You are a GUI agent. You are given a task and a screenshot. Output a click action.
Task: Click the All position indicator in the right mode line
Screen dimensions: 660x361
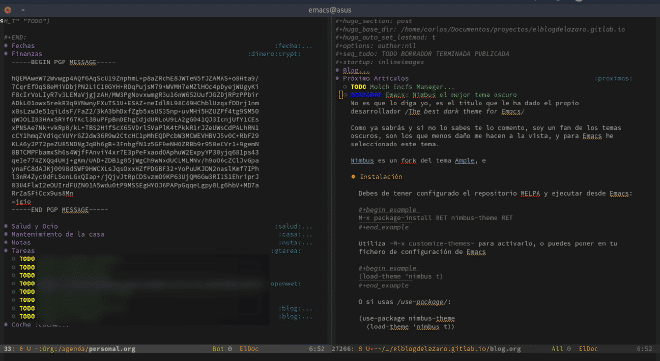coord(557,349)
